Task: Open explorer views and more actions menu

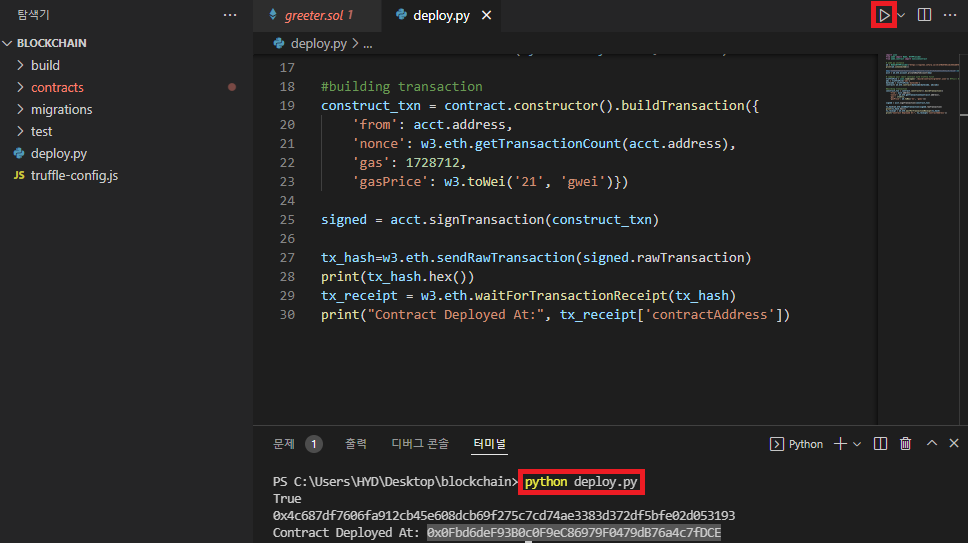Action: (x=230, y=15)
